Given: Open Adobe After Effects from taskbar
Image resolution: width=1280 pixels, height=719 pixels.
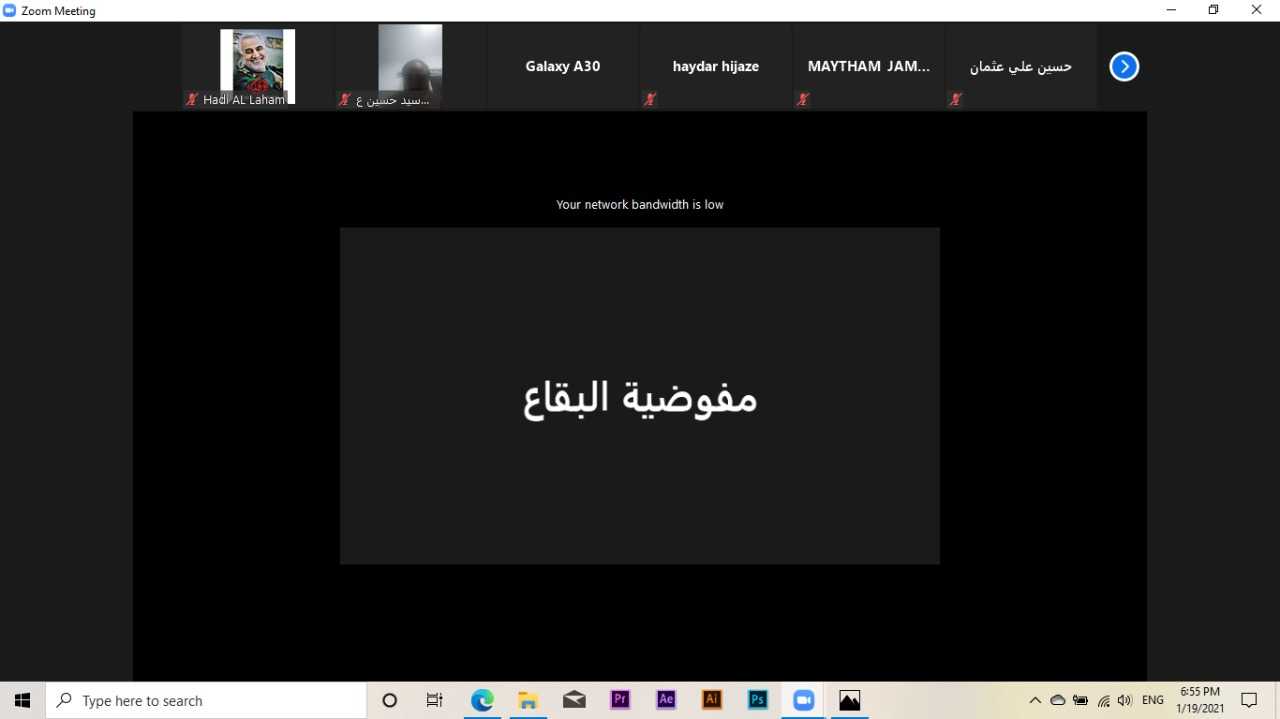Looking at the screenshot, I should (666, 700).
